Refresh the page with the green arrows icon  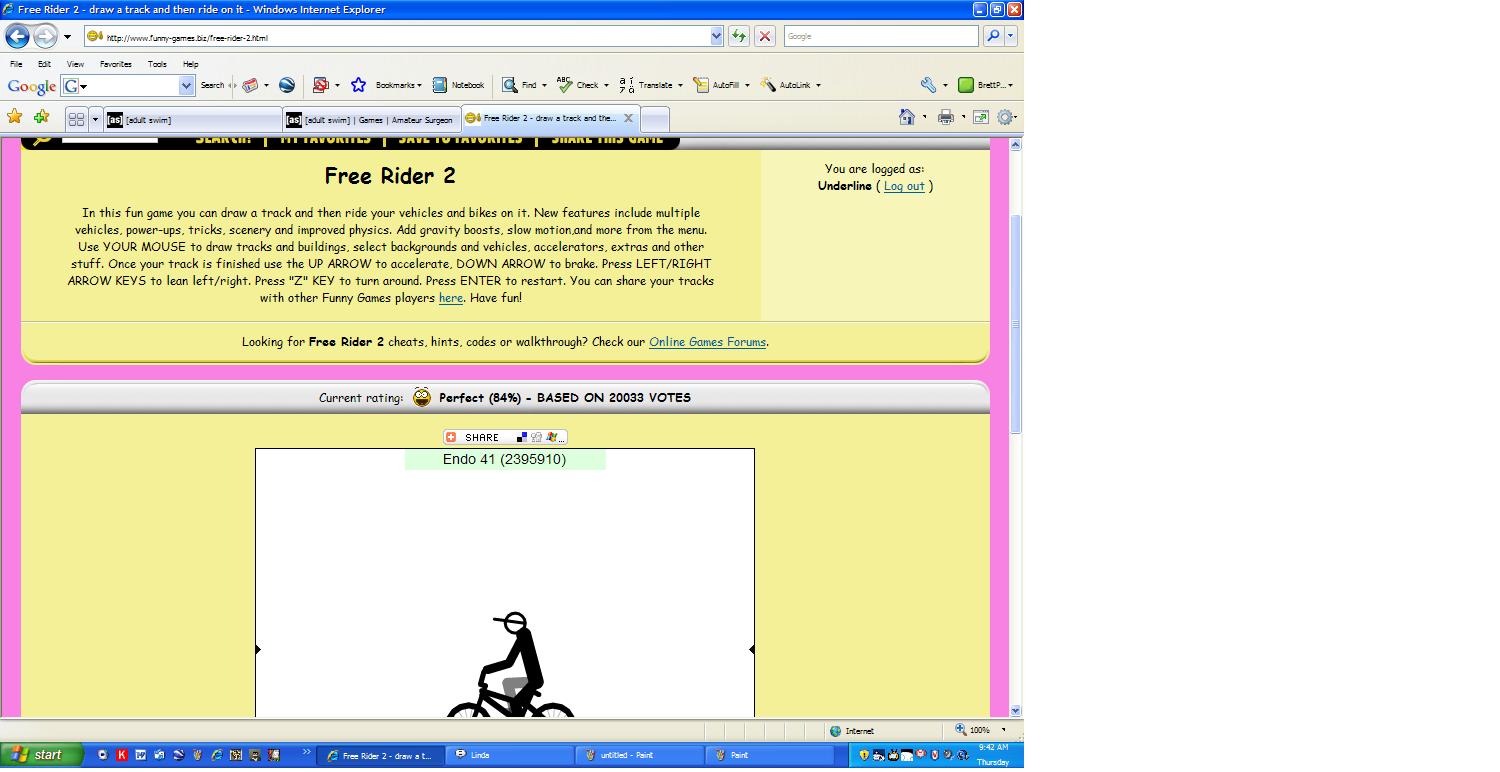click(x=739, y=36)
